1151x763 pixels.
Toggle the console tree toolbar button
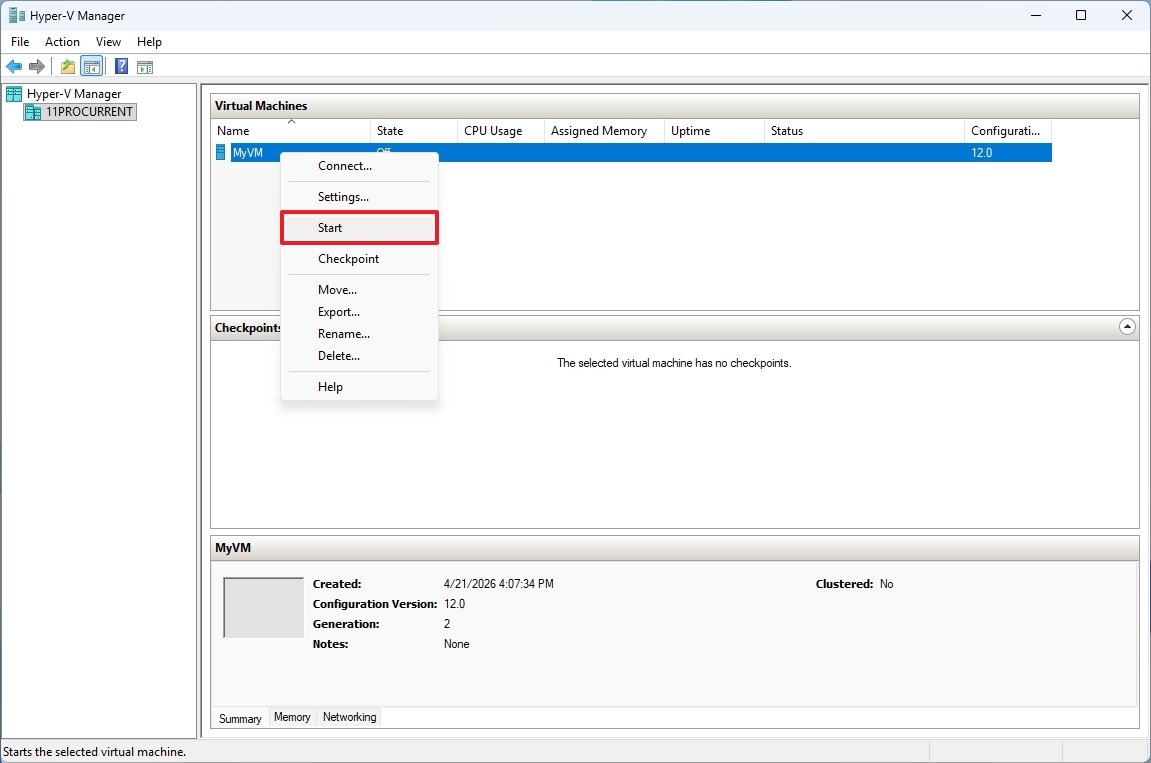92,66
